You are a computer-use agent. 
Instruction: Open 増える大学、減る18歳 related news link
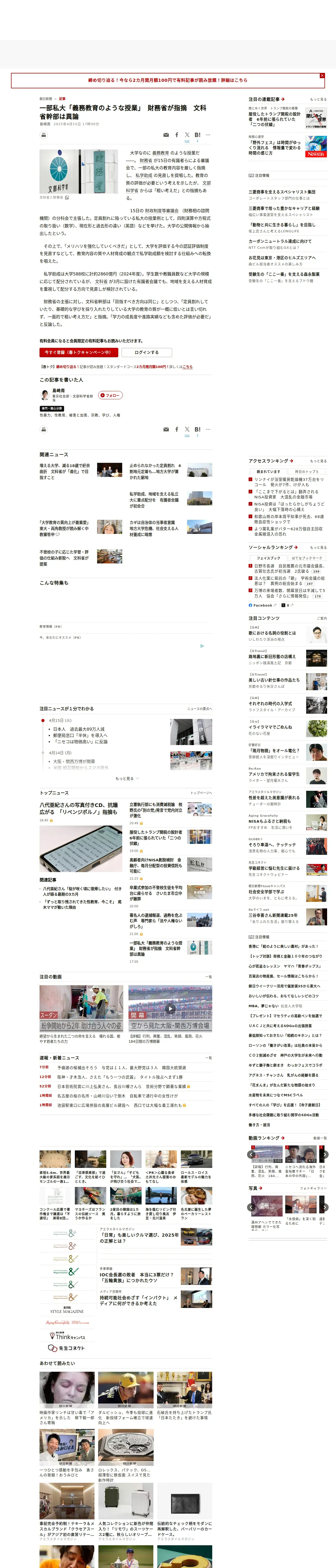65,471
